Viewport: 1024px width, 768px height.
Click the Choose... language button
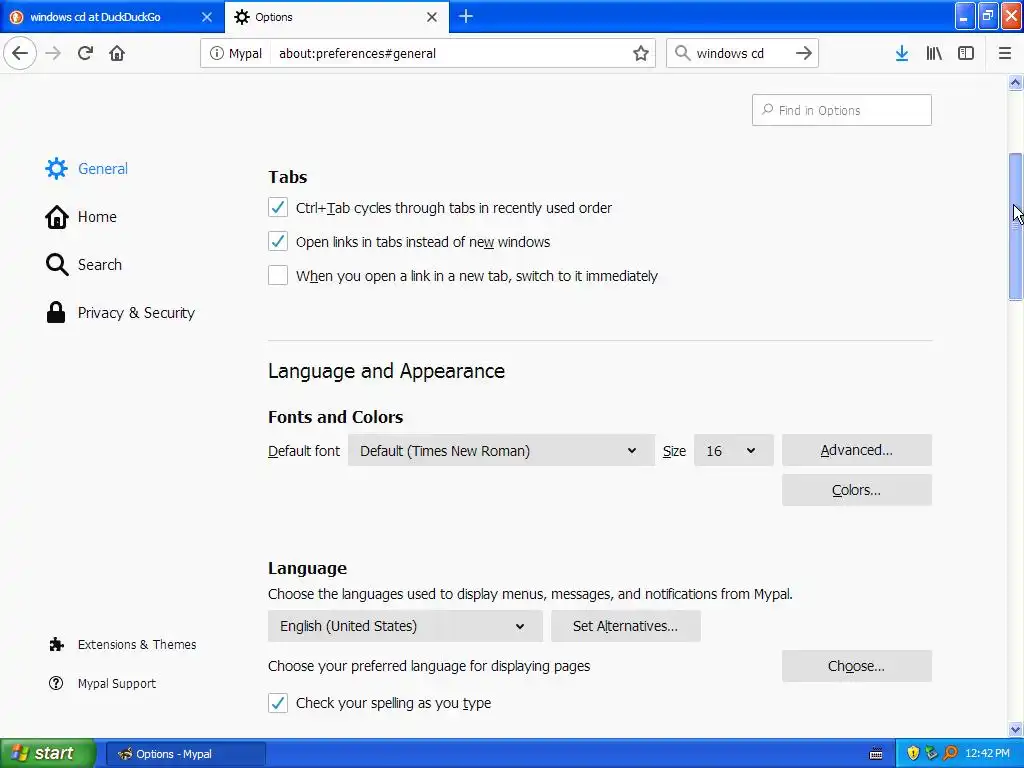(x=856, y=666)
